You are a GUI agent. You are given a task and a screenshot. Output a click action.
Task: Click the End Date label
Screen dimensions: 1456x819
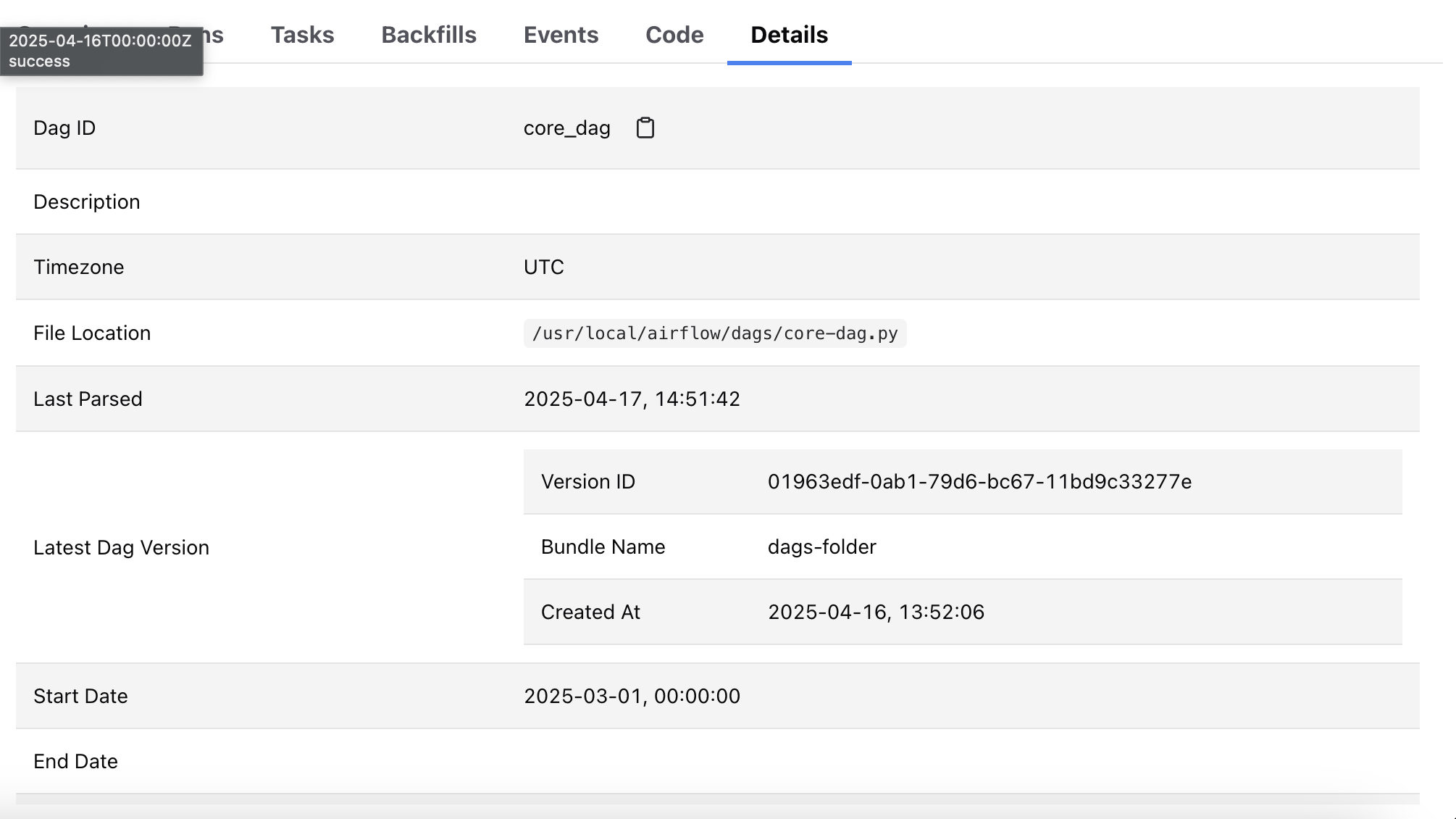pyautogui.click(x=75, y=762)
